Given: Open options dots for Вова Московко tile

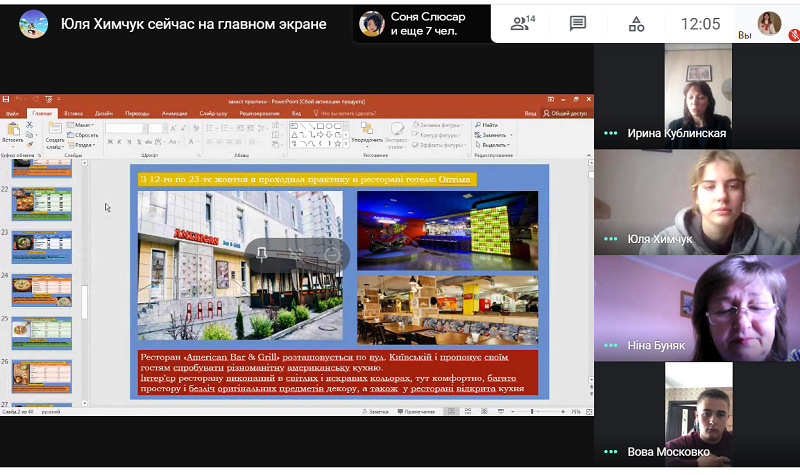Looking at the screenshot, I should click(x=610, y=452).
